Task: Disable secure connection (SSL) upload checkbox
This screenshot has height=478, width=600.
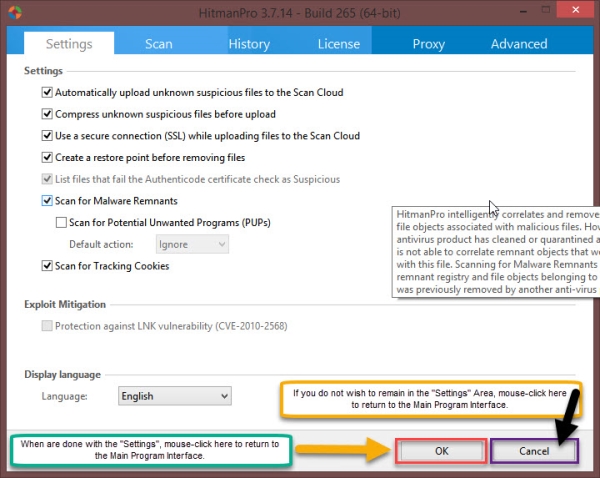Action: [x=47, y=135]
